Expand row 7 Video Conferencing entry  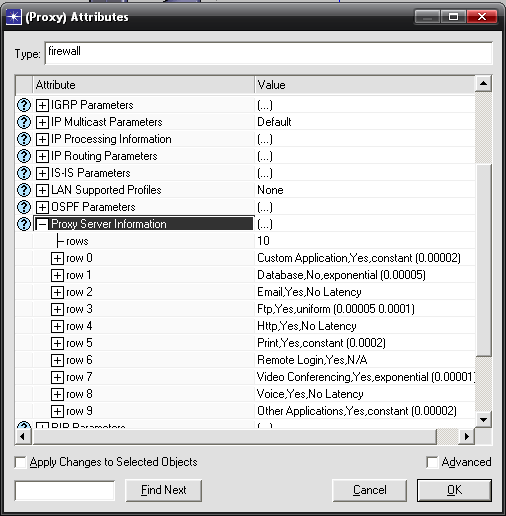(x=57, y=377)
